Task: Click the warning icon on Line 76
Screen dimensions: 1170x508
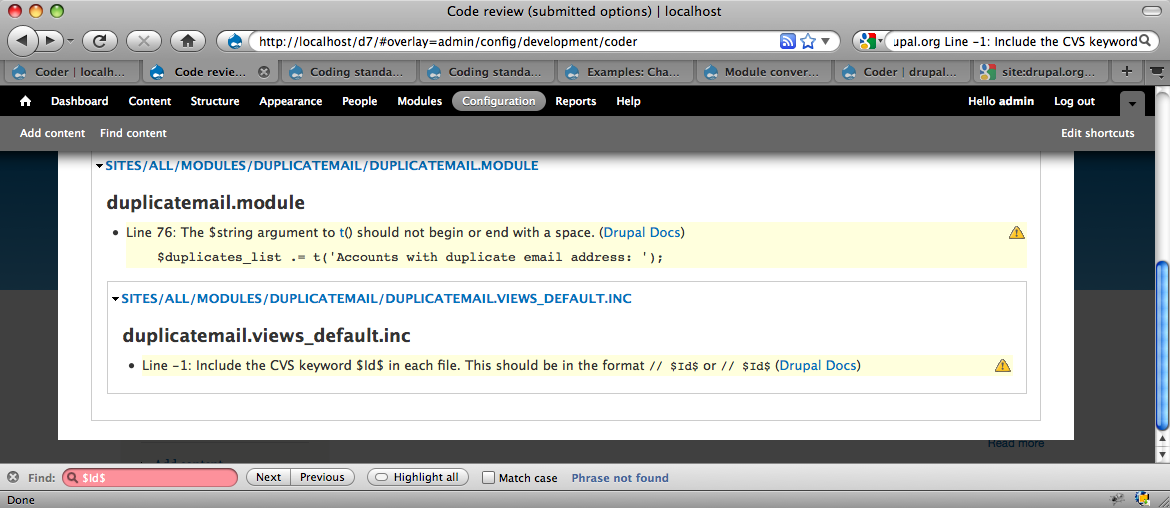Action: click(1016, 233)
